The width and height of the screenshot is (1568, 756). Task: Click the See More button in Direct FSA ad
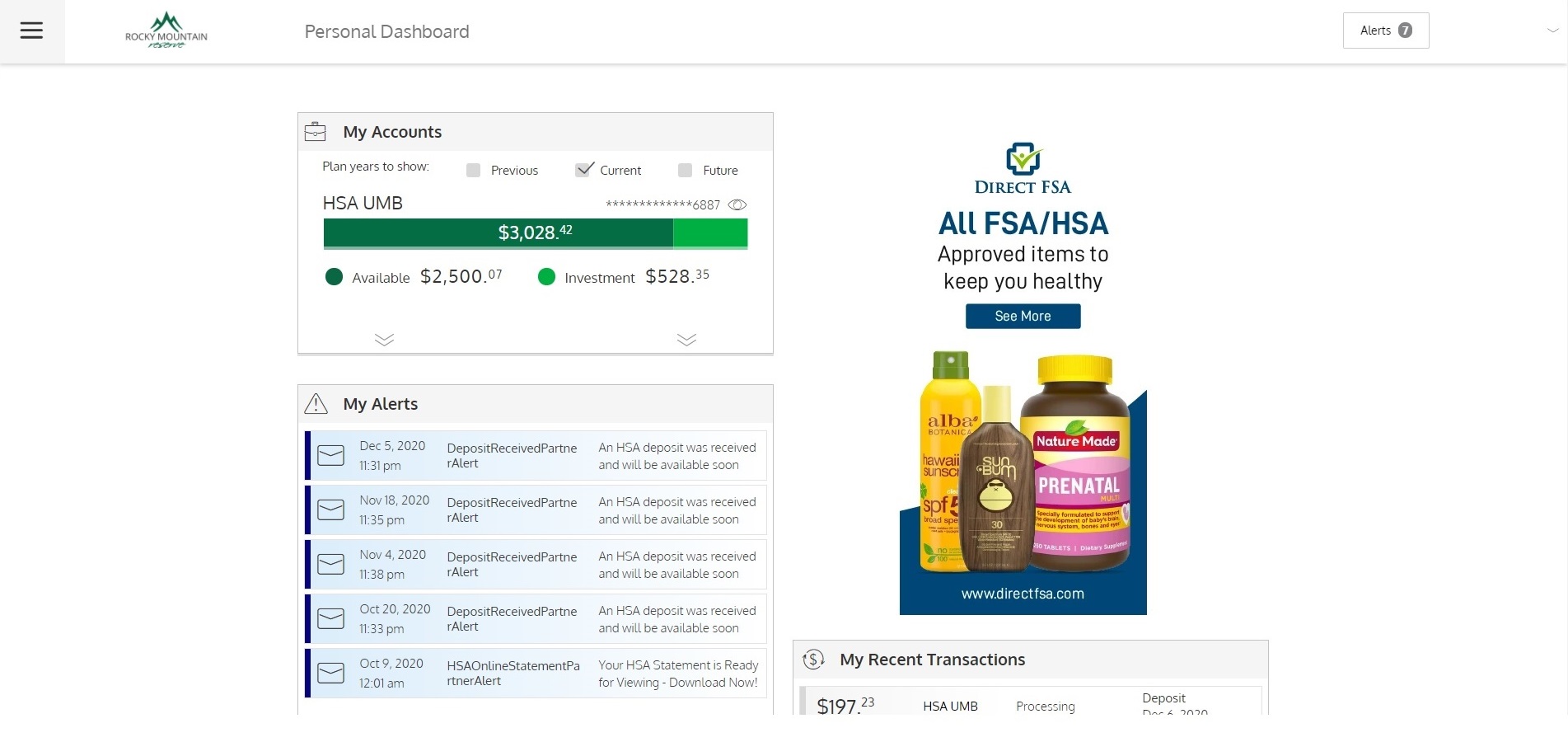coord(1023,316)
